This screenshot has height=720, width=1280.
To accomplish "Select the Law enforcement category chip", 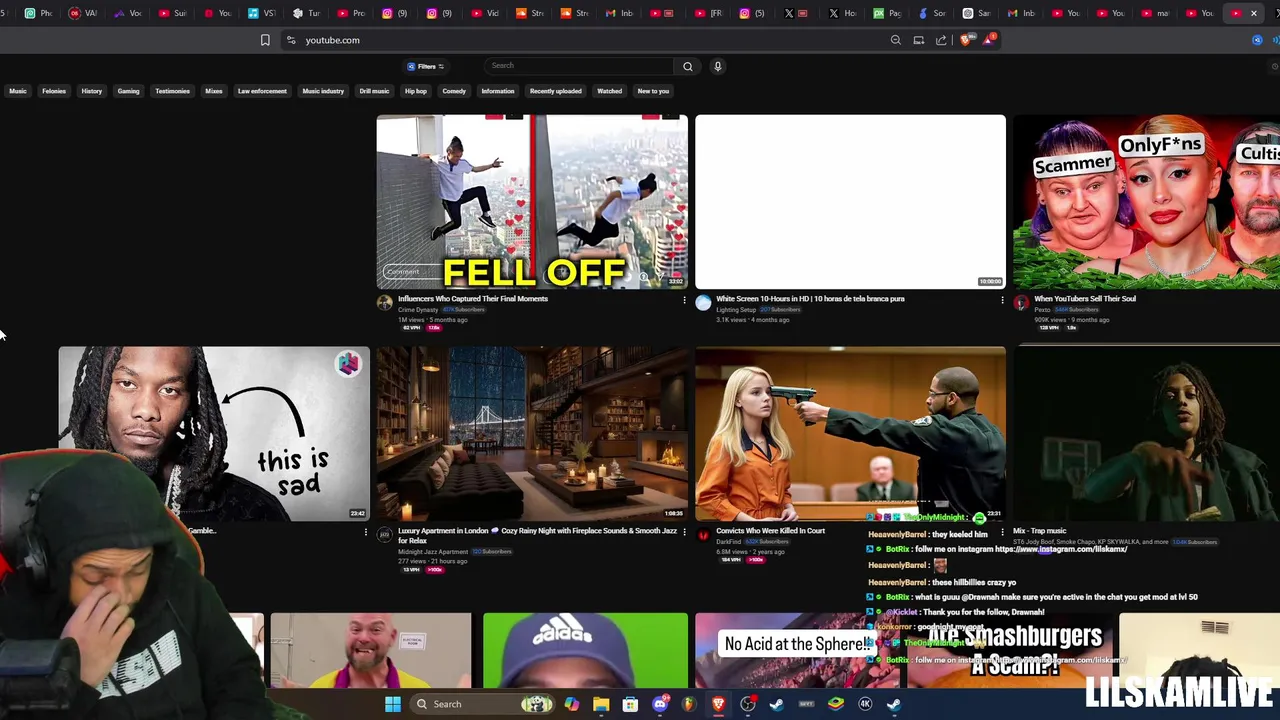I will (x=262, y=91).
